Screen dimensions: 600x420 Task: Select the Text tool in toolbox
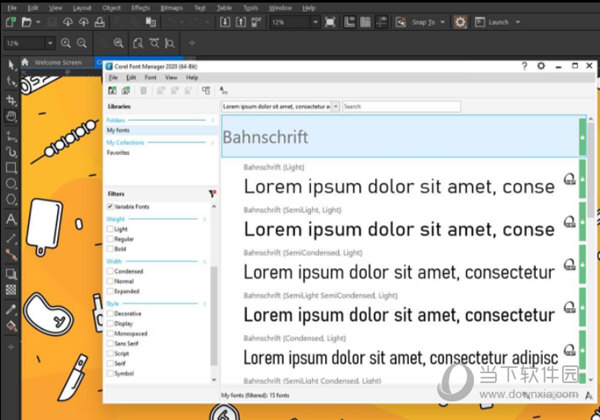[x=11, y=219]
